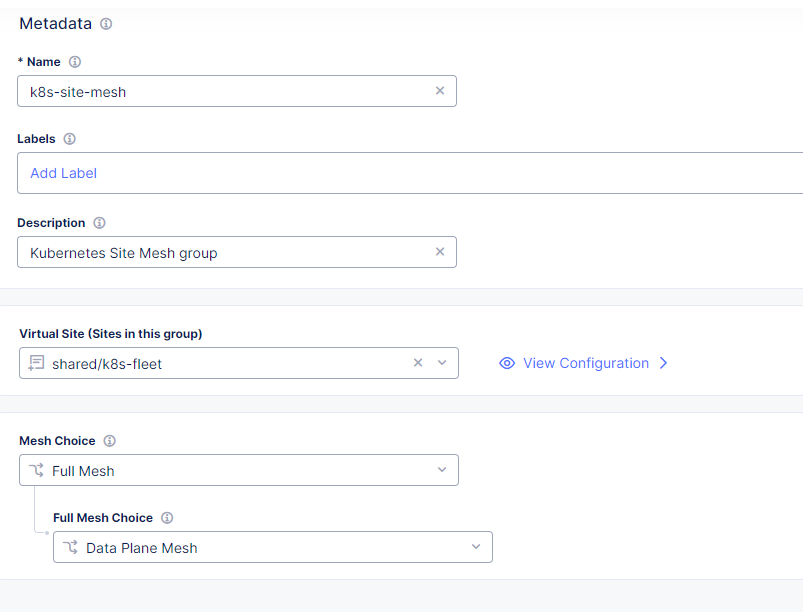Expand the Full Mesh Choice dropdown
This screenshot has height=612, width=803.
pos(476,547)
